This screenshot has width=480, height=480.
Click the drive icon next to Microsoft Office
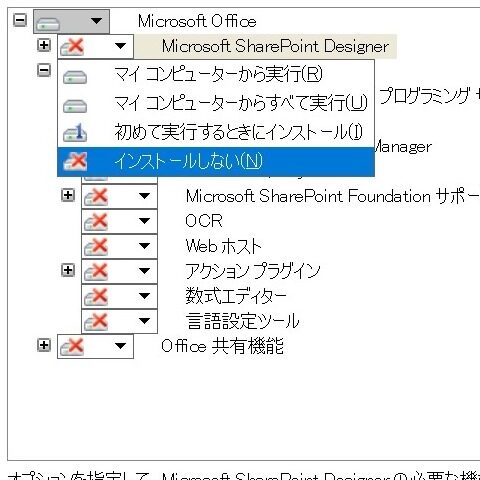point(48,23)
